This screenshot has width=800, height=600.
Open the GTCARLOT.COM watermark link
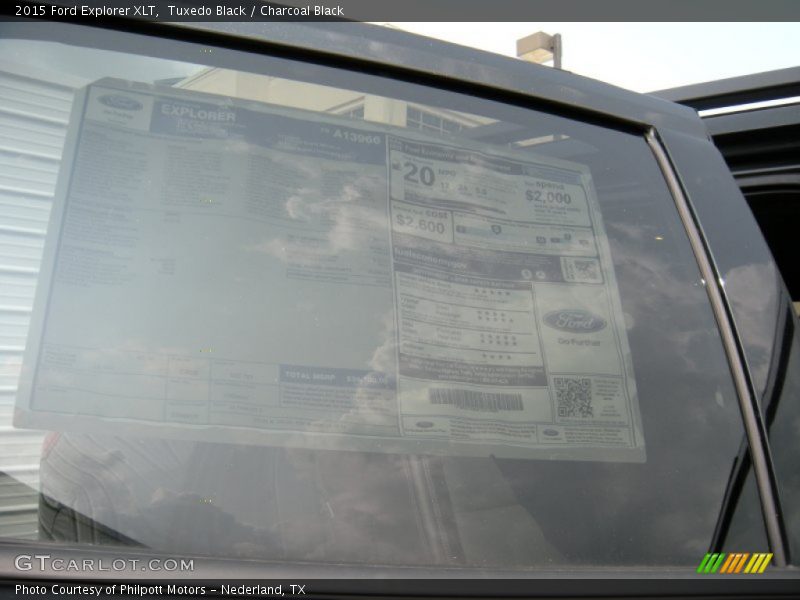pos(104,564)
